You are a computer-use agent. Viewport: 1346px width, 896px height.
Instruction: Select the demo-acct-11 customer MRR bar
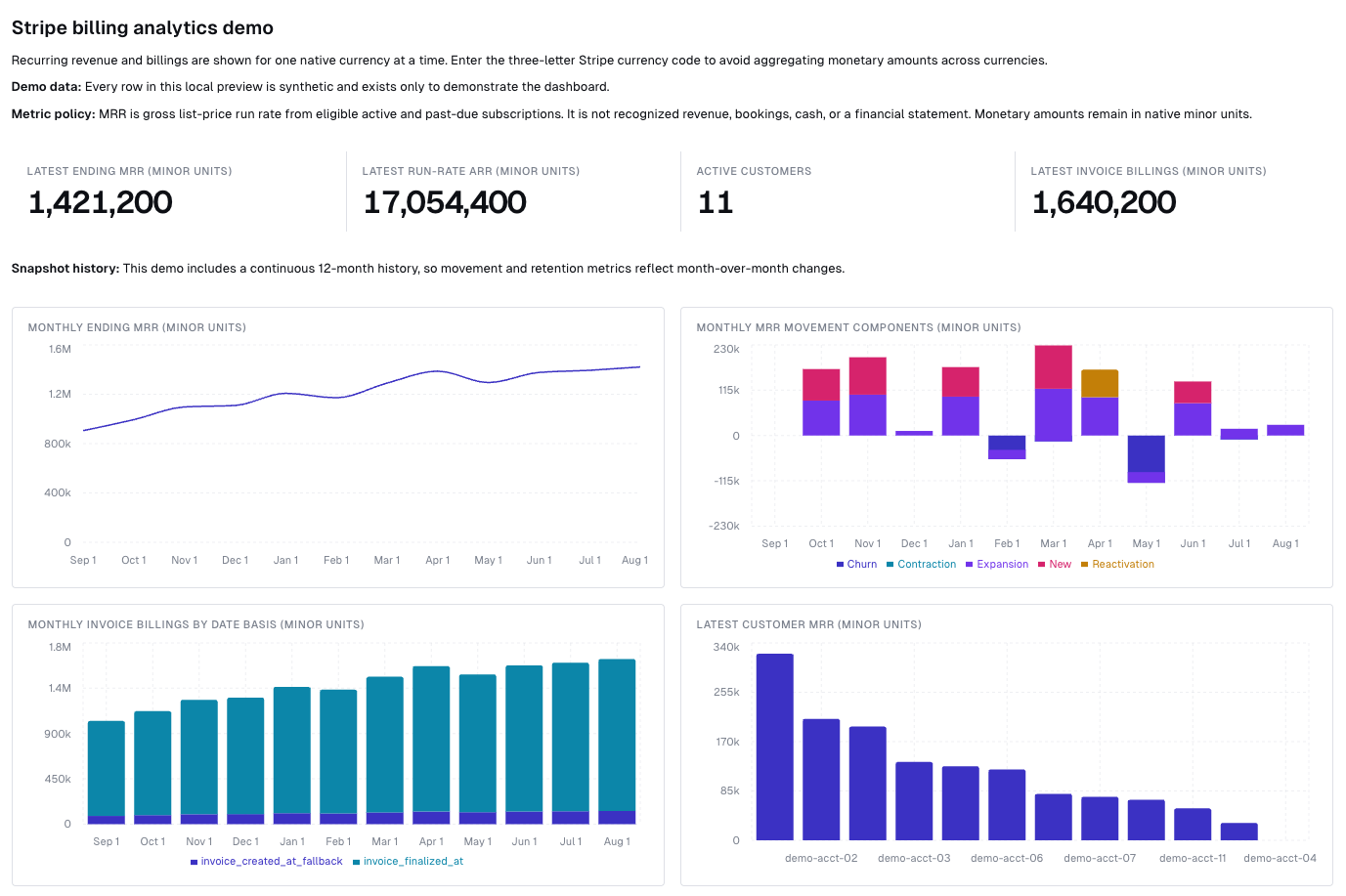[1193, 825]
